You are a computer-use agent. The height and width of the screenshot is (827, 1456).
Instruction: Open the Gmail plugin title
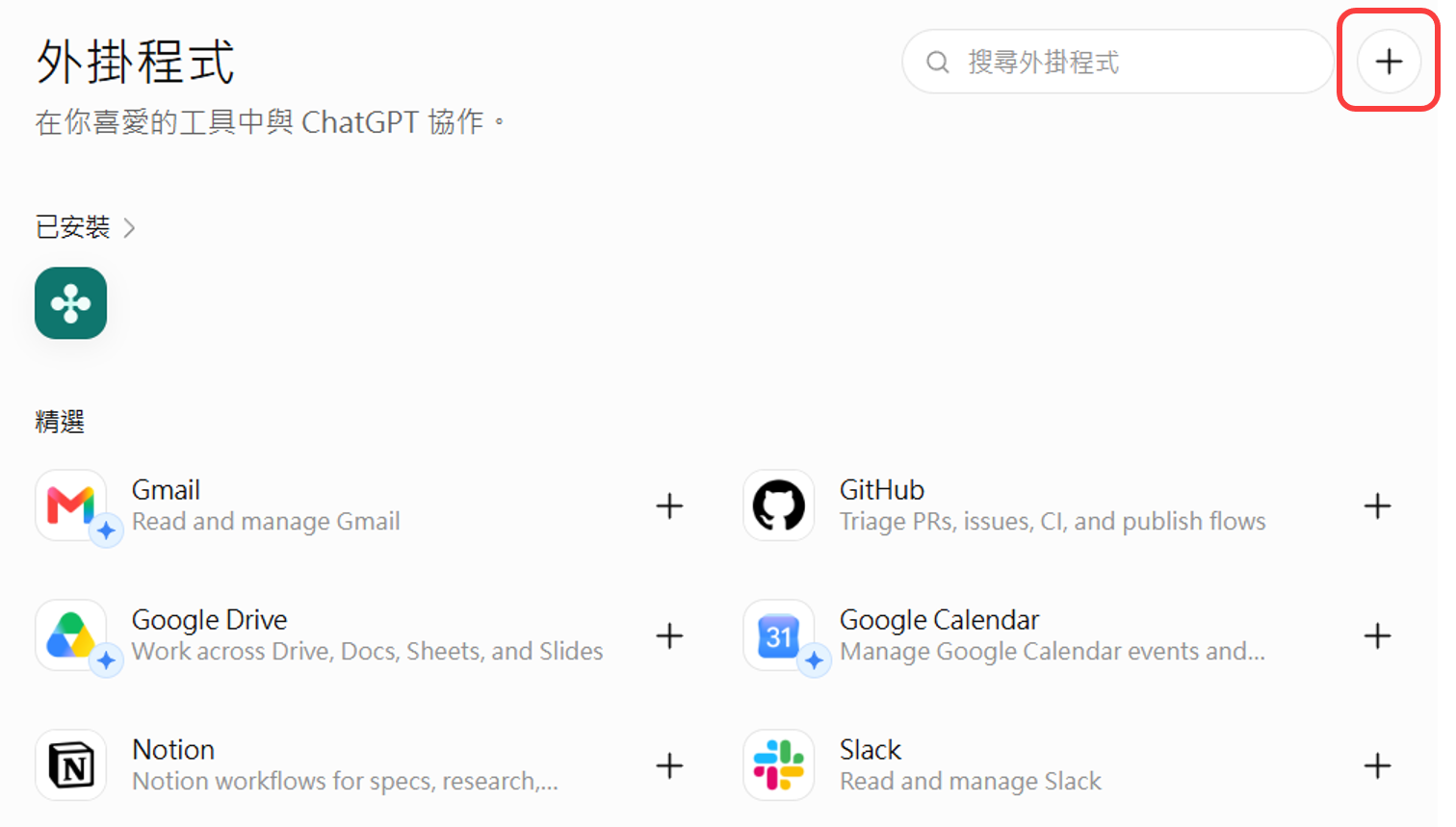point(166,490)
